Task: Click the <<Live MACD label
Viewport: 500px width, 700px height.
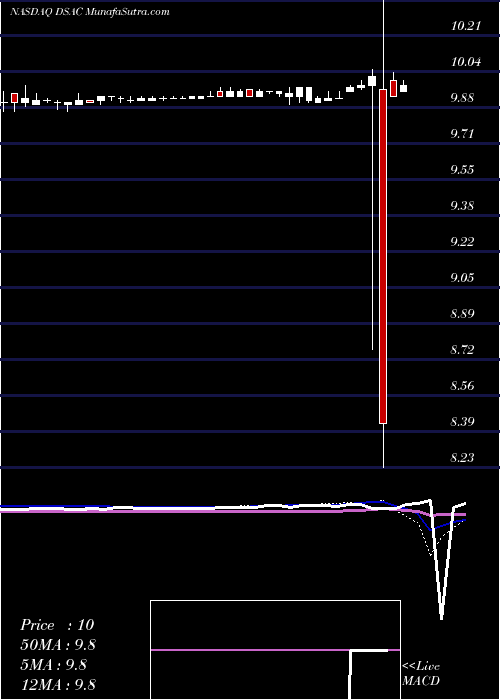Action: tap(421, 674)
